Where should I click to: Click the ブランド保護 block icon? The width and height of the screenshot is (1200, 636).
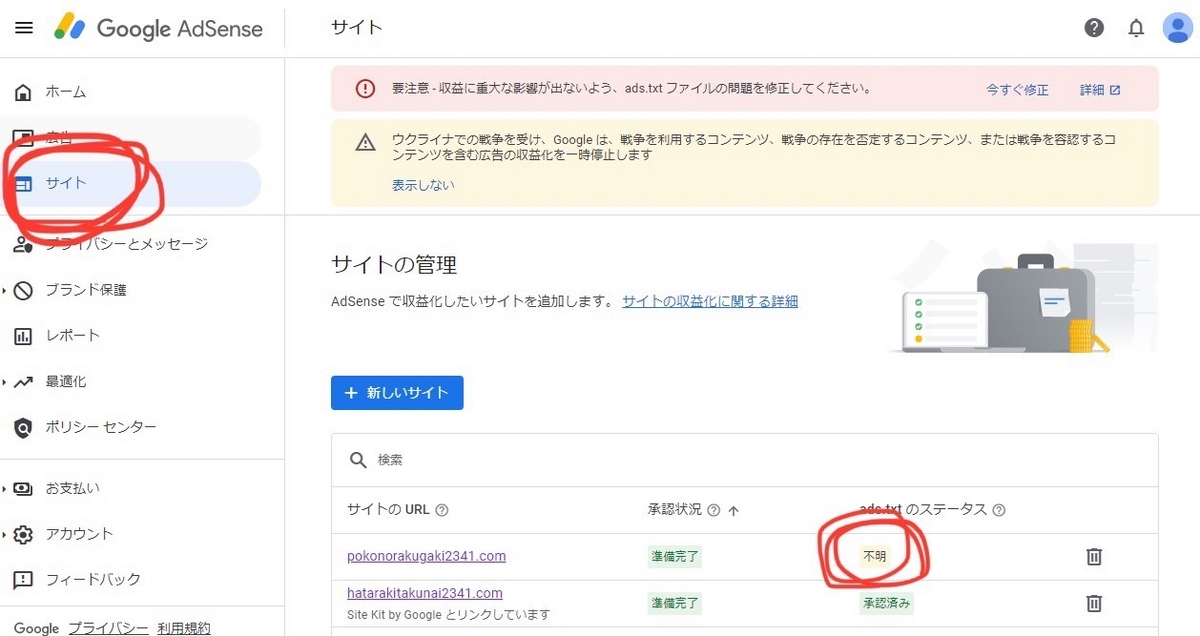click(x=24, y=290)
